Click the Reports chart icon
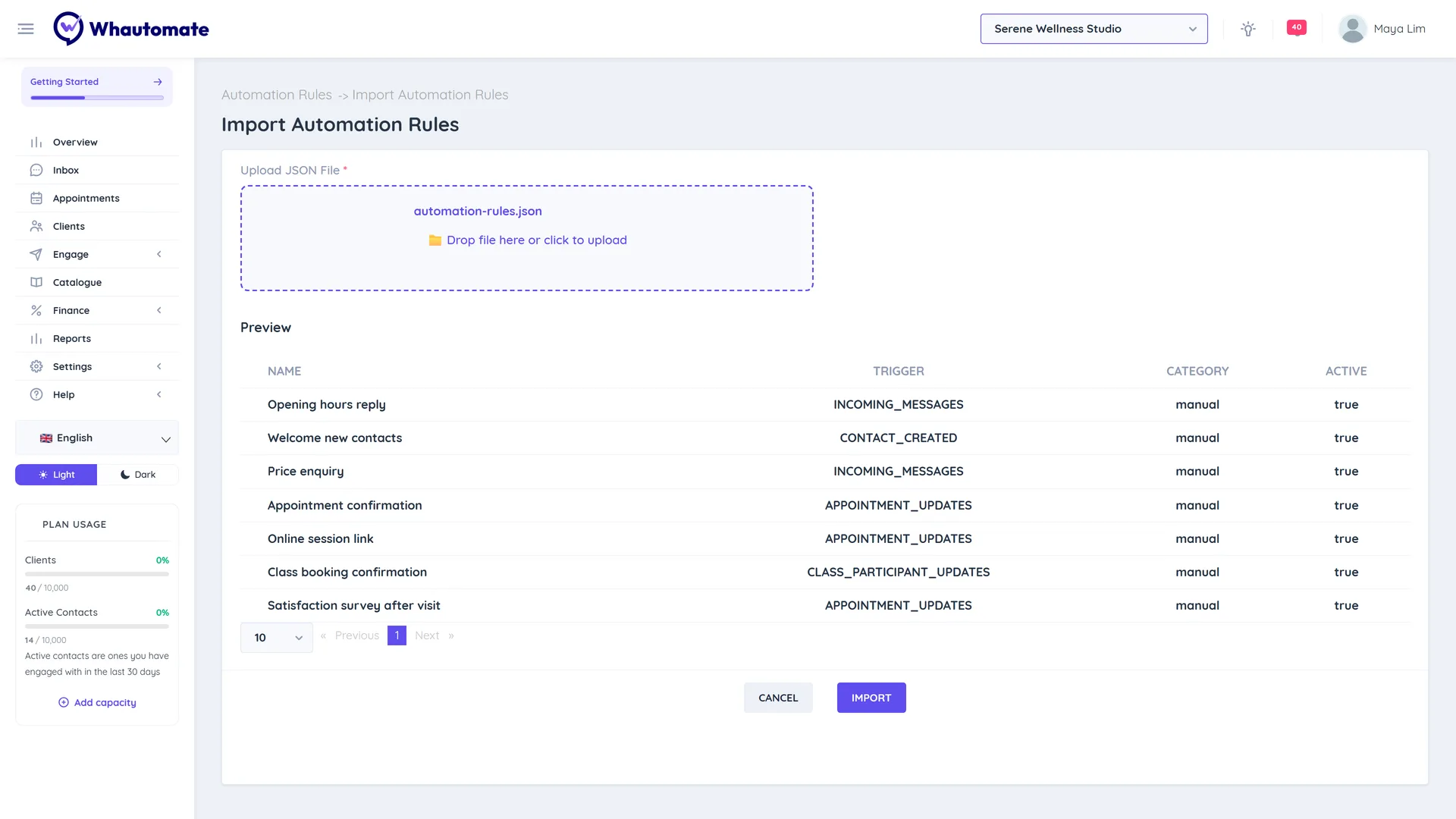1456x819 pixels. pyautogui.click(x=36, y=338)
